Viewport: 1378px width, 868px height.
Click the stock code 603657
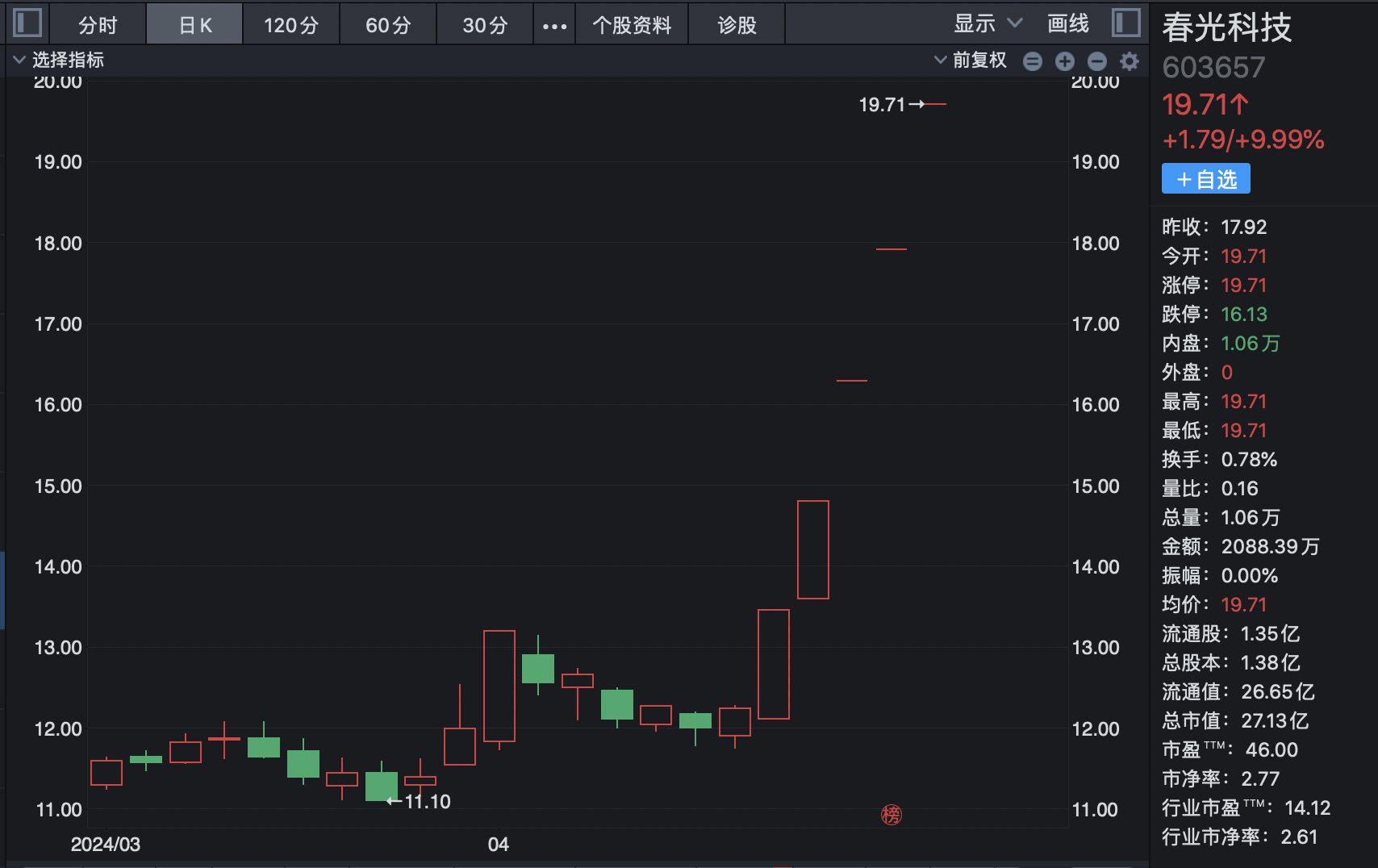click(1213, 68)
